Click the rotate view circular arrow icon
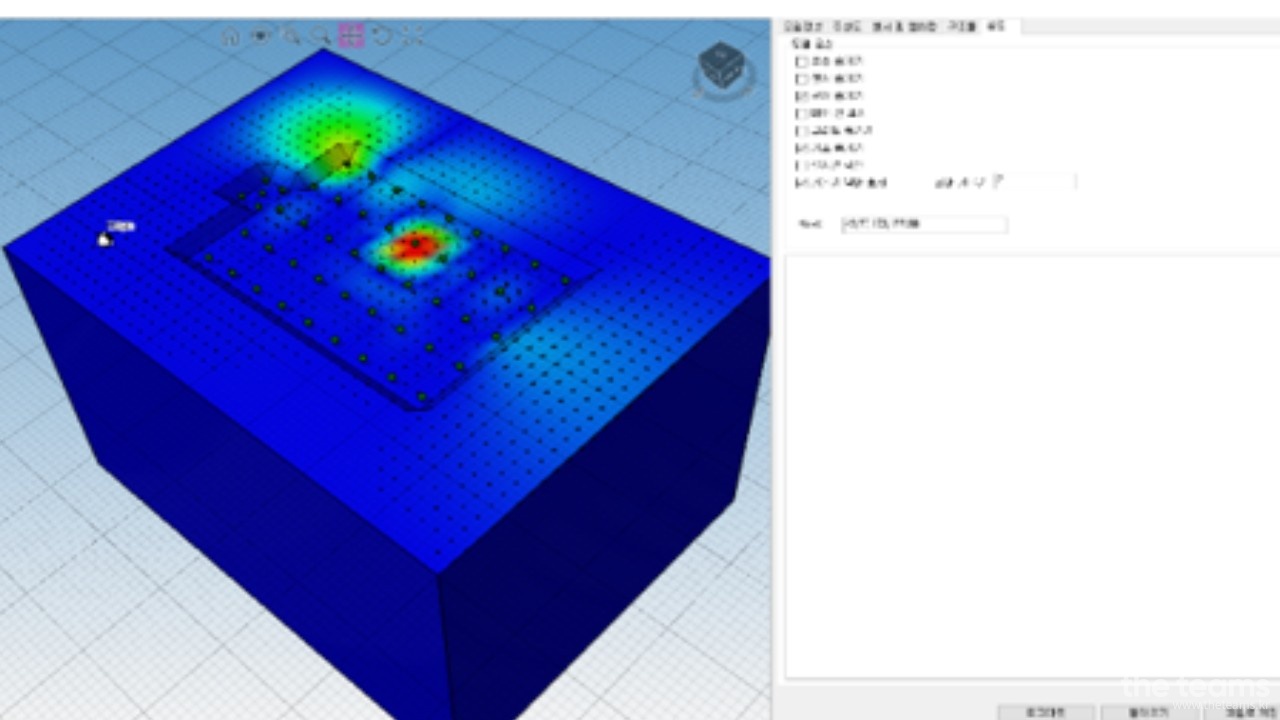Screen dimensions: 1280x720 click(x=382, y=37)
